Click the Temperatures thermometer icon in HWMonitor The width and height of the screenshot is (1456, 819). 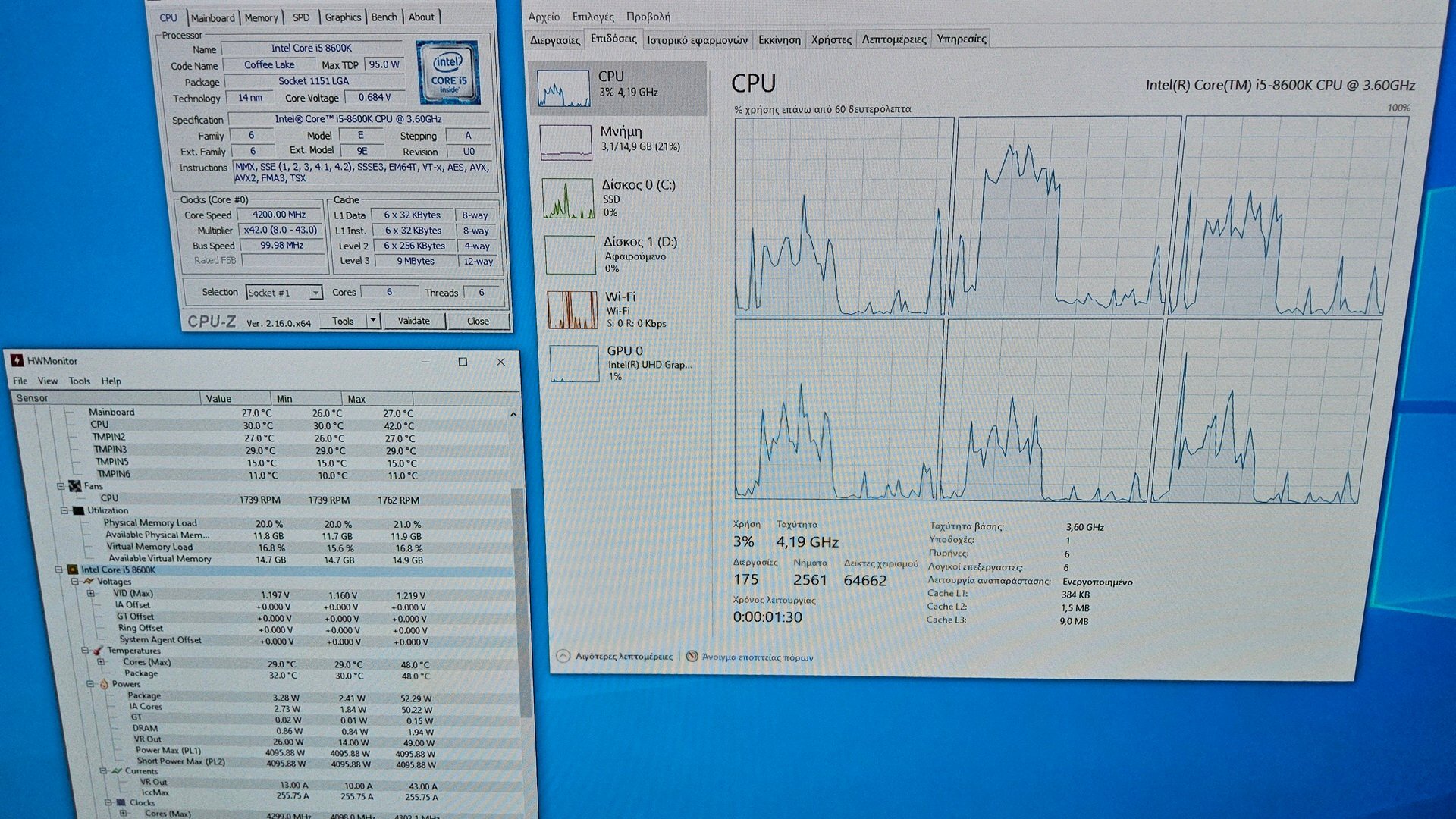[x=97, y=651]
